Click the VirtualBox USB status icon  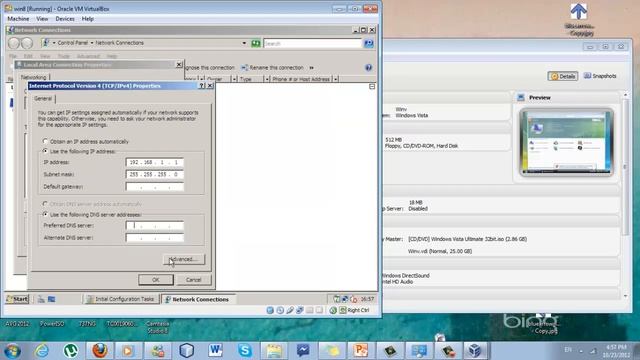pyautogui.click(x=290, y=310)
